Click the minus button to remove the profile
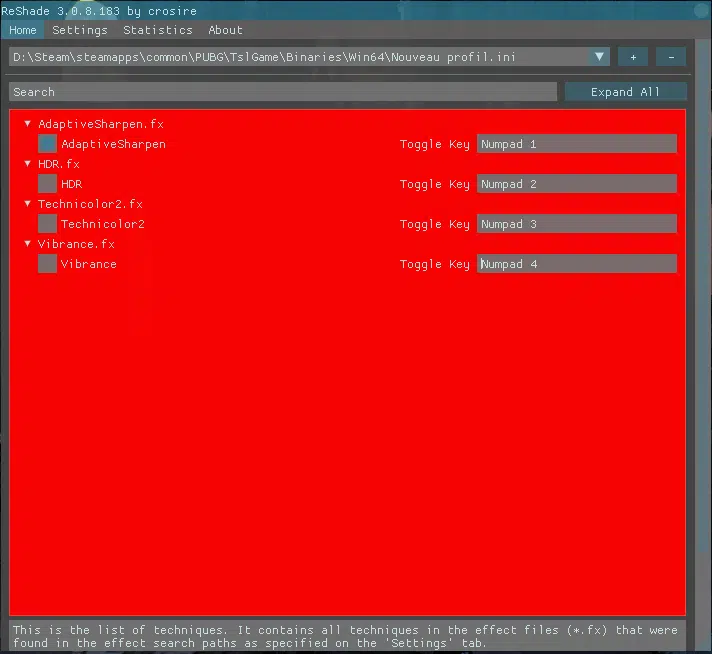The height and width of the screenshot is (654, 712). pyautogui.click(x=671, y=57)
